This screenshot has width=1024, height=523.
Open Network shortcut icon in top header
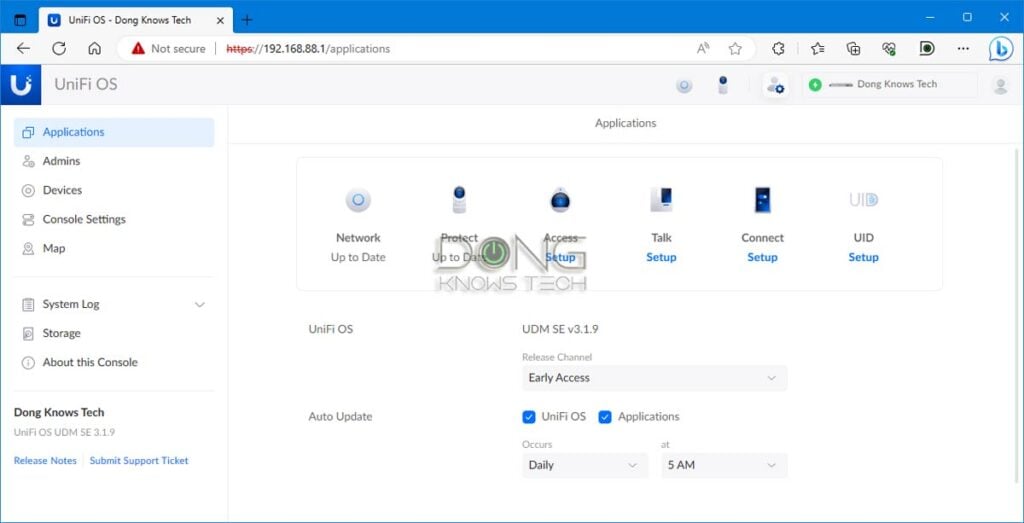coord(684,85)
